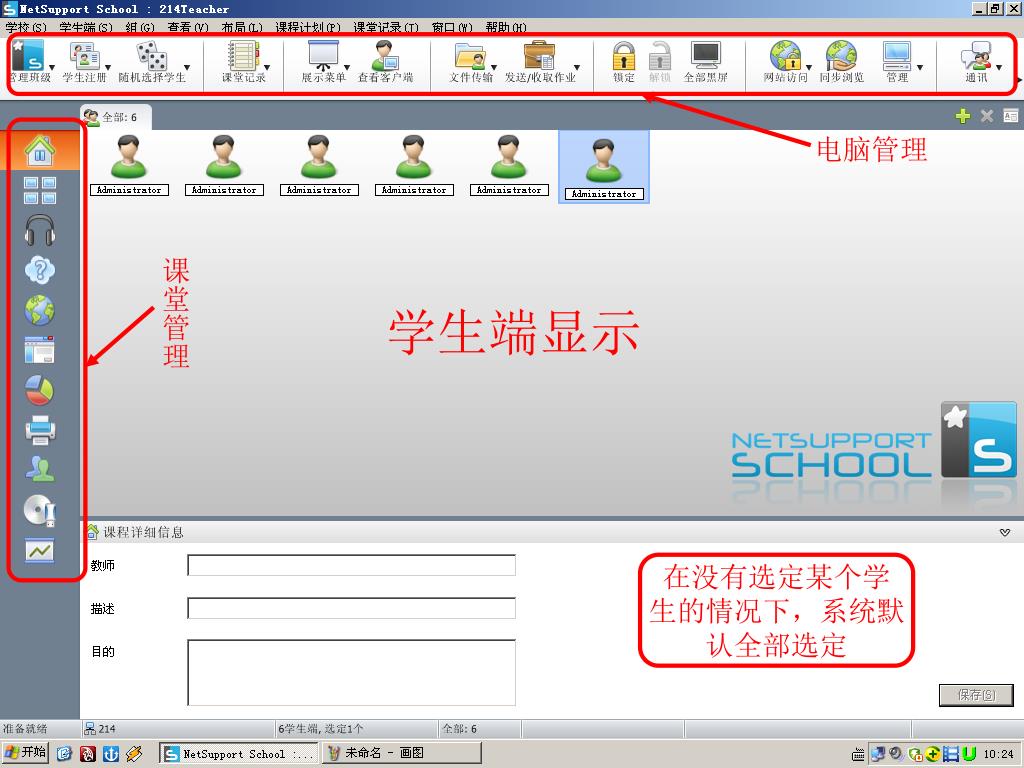This screenshot has width=1024, height=768.
Task: Open the Student (学生端) menu
Action: click(x=86, y=27)
